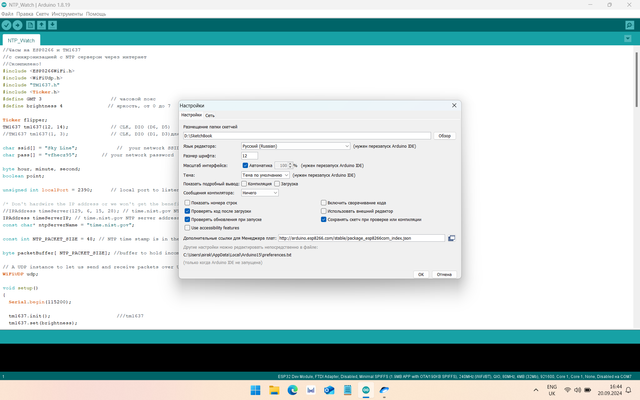
Task: Show hidden system tray icons chevron
Action: [x=536, y=391]
